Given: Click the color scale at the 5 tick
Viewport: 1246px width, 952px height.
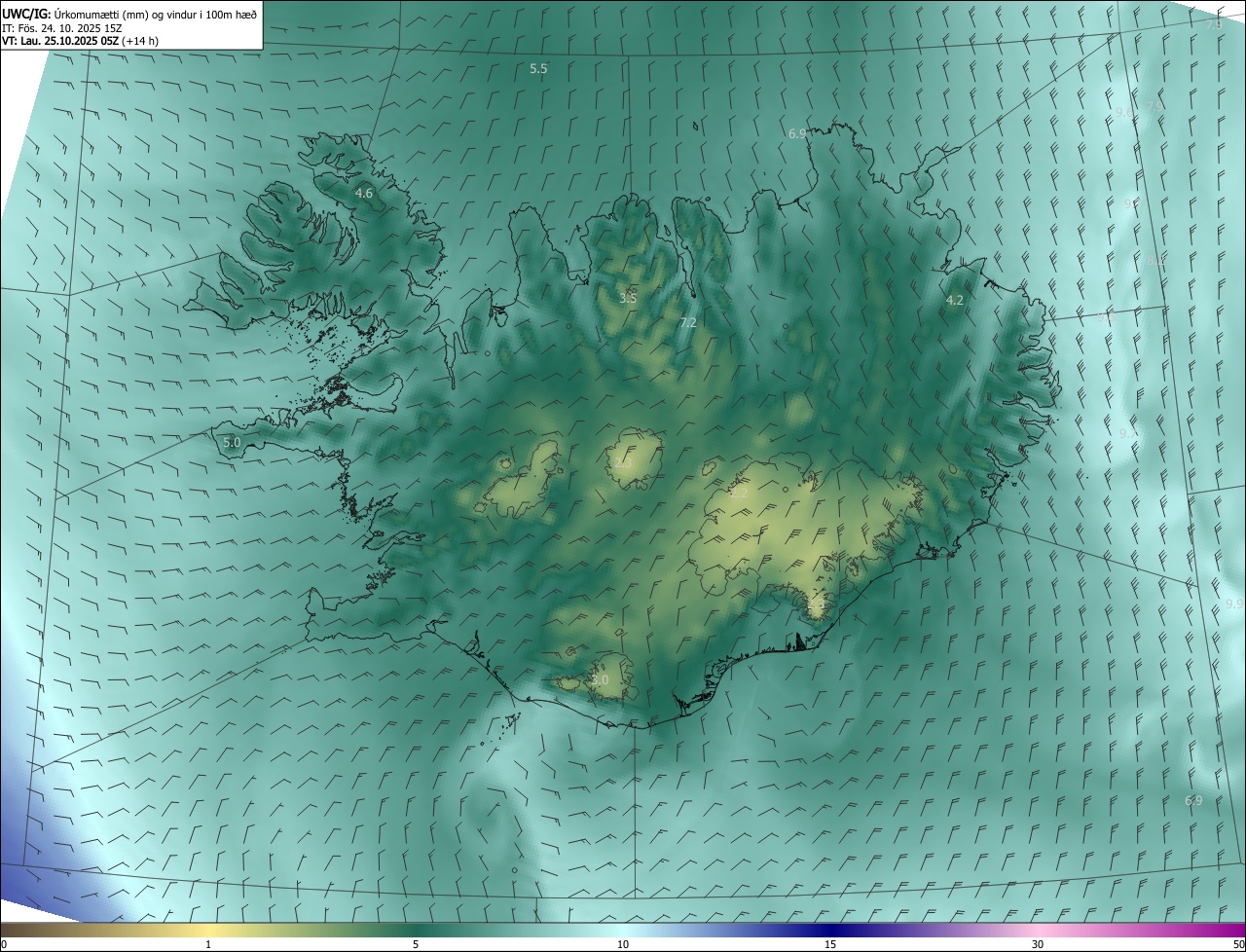Looking at the screenshot, I should [416, 944].
